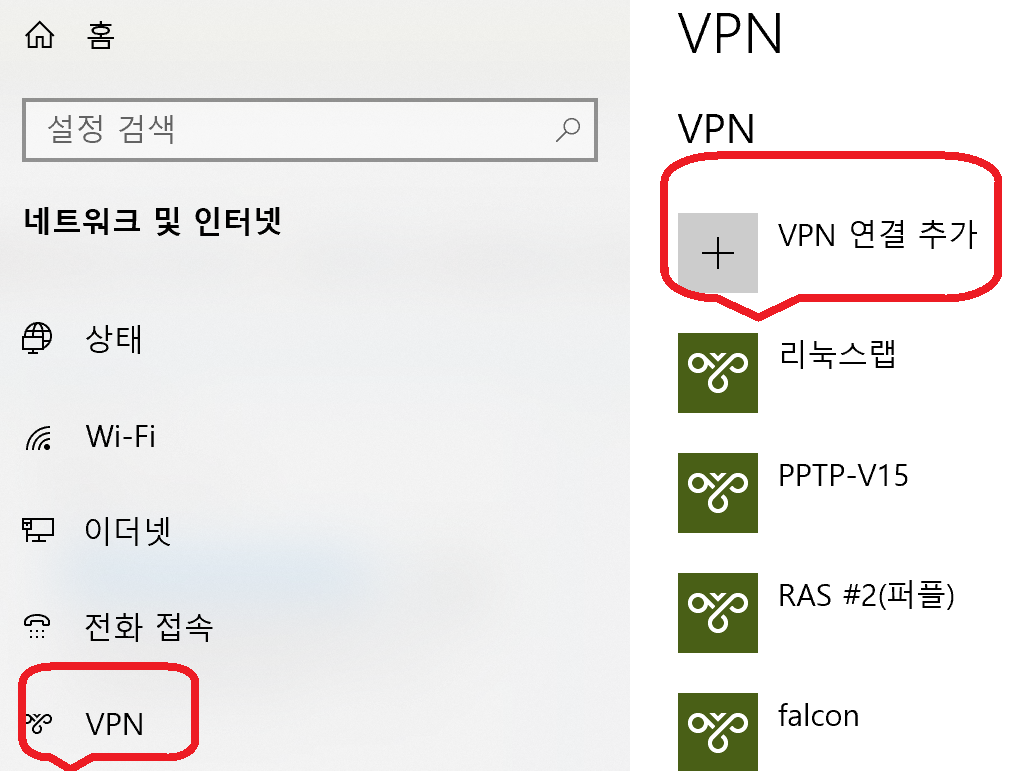Go to the 이더넷 settings page
1017x771 pixels.
128,531
